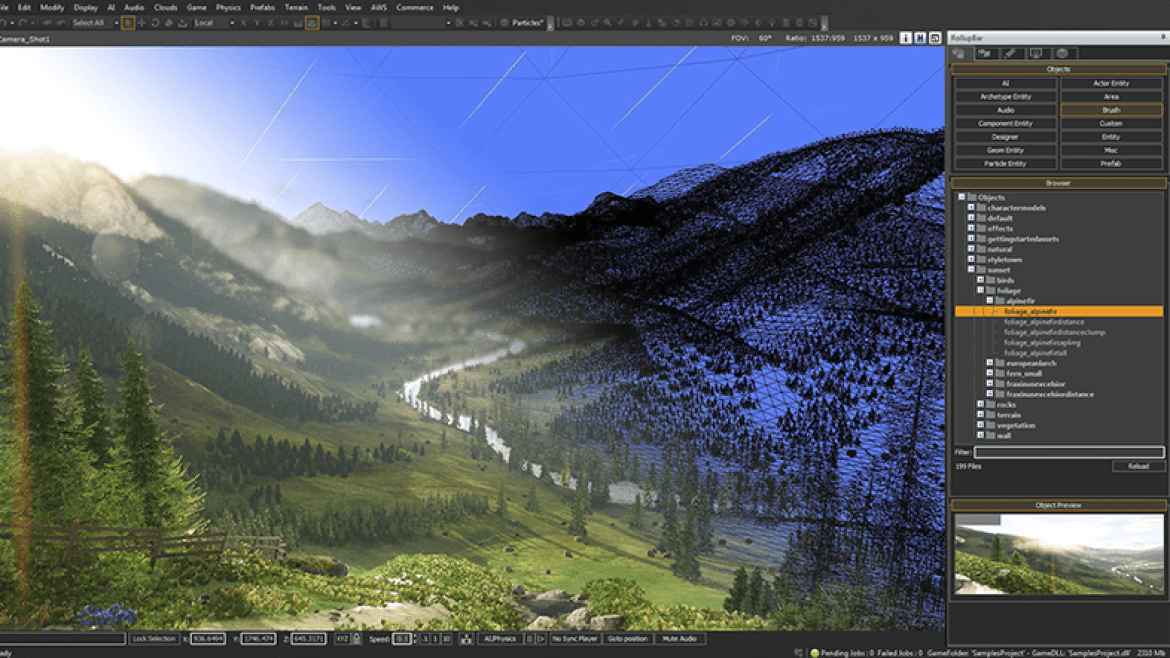Screen dimensions: 1170x658
Task: Restrict to Y axis
Action: click(257, 23)
